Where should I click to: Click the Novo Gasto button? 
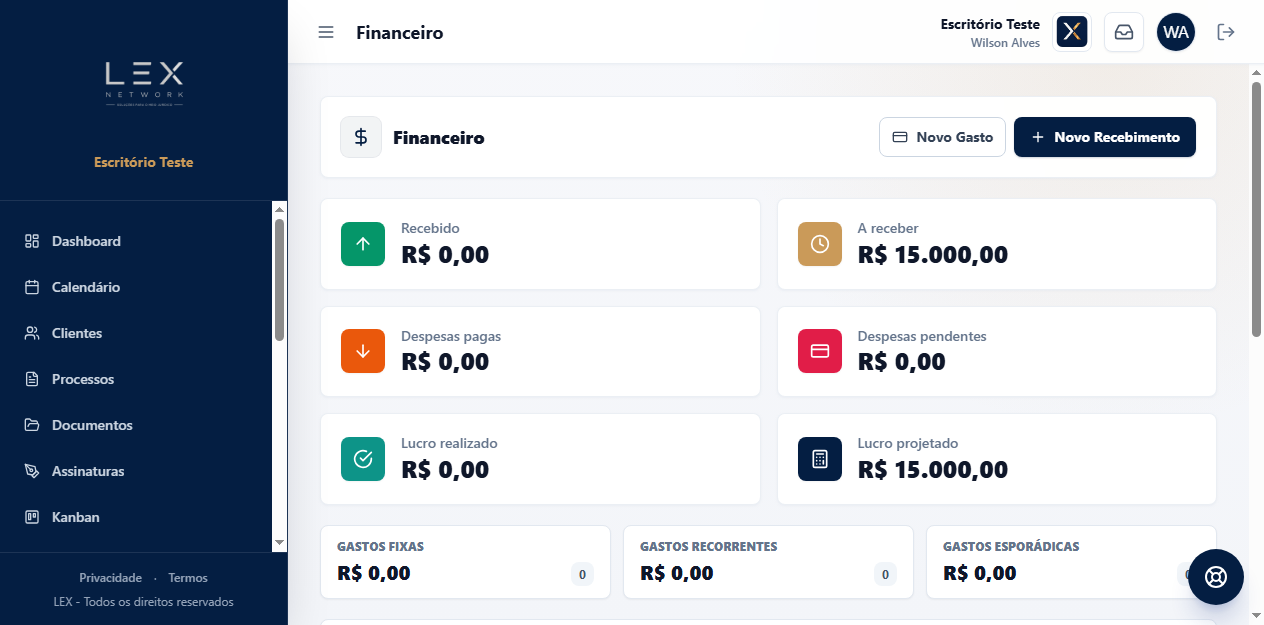[942, 137]
